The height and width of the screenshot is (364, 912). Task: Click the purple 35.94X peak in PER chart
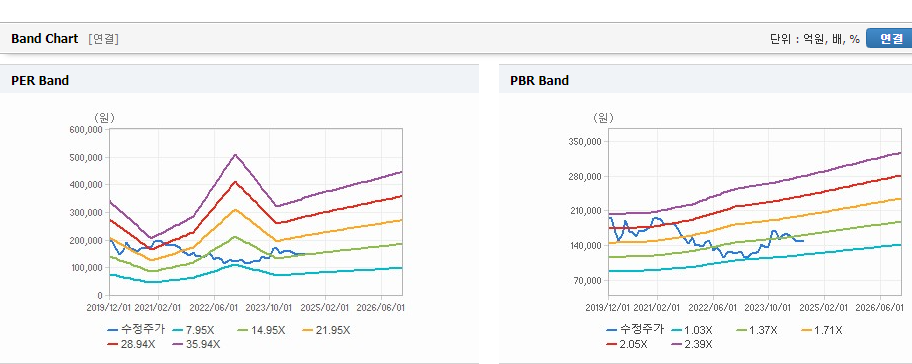tap(235, 155)
